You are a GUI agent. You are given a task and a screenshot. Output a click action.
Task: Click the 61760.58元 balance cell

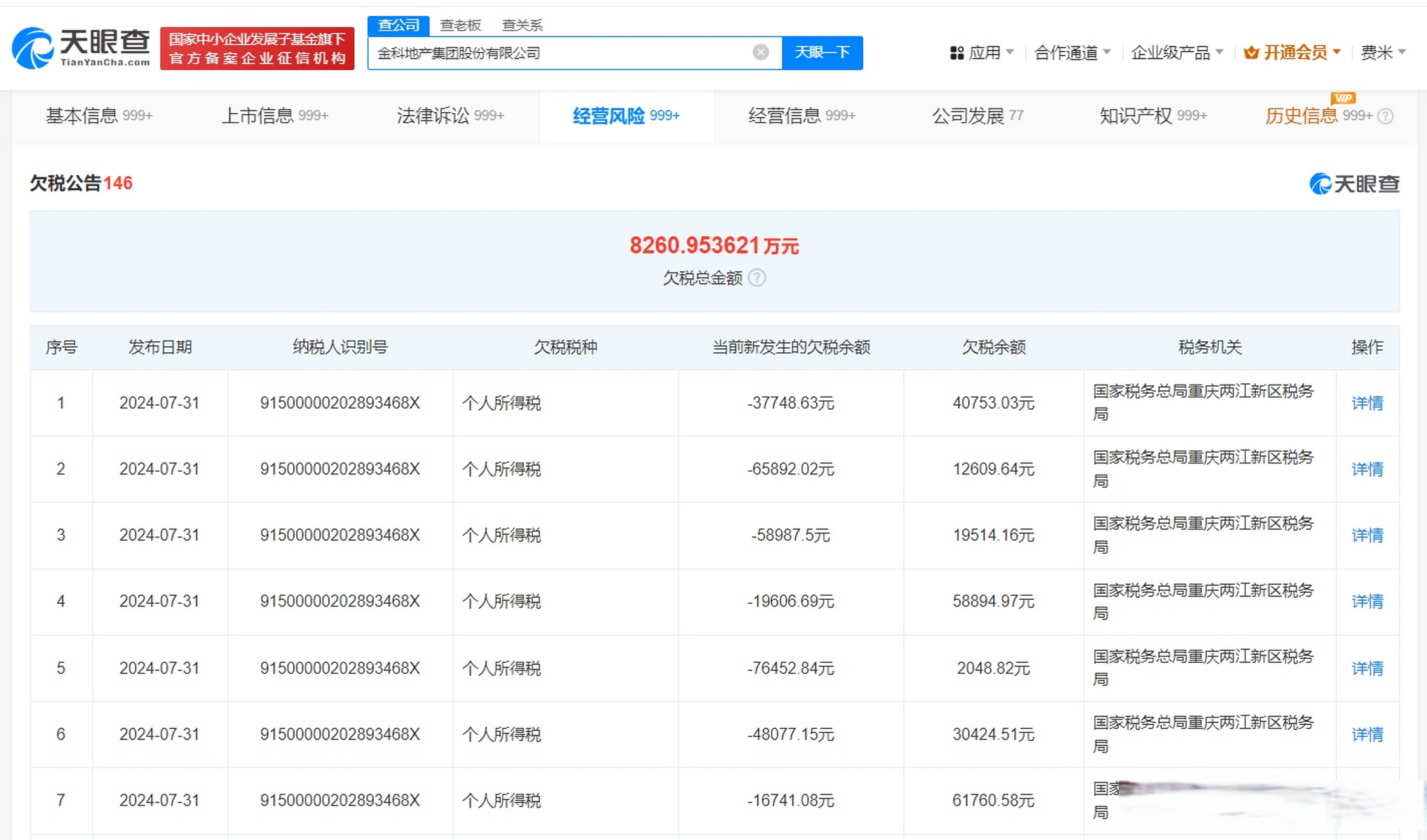coord(994,801)
